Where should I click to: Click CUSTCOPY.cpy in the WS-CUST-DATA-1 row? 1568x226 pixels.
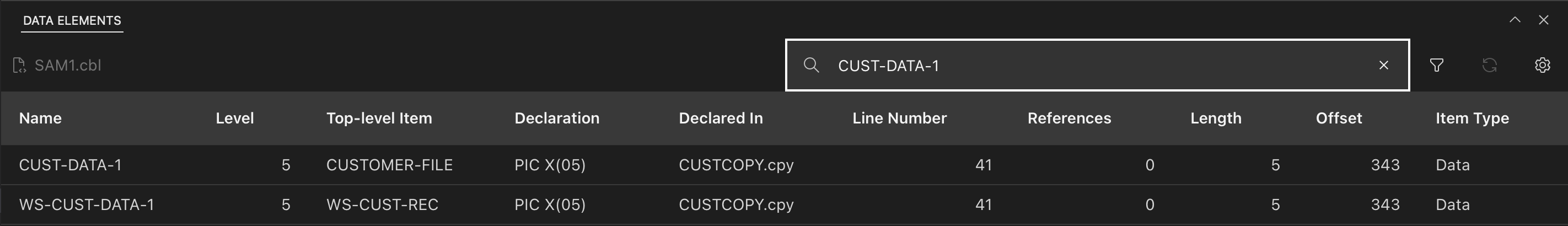tap(736, 205)
